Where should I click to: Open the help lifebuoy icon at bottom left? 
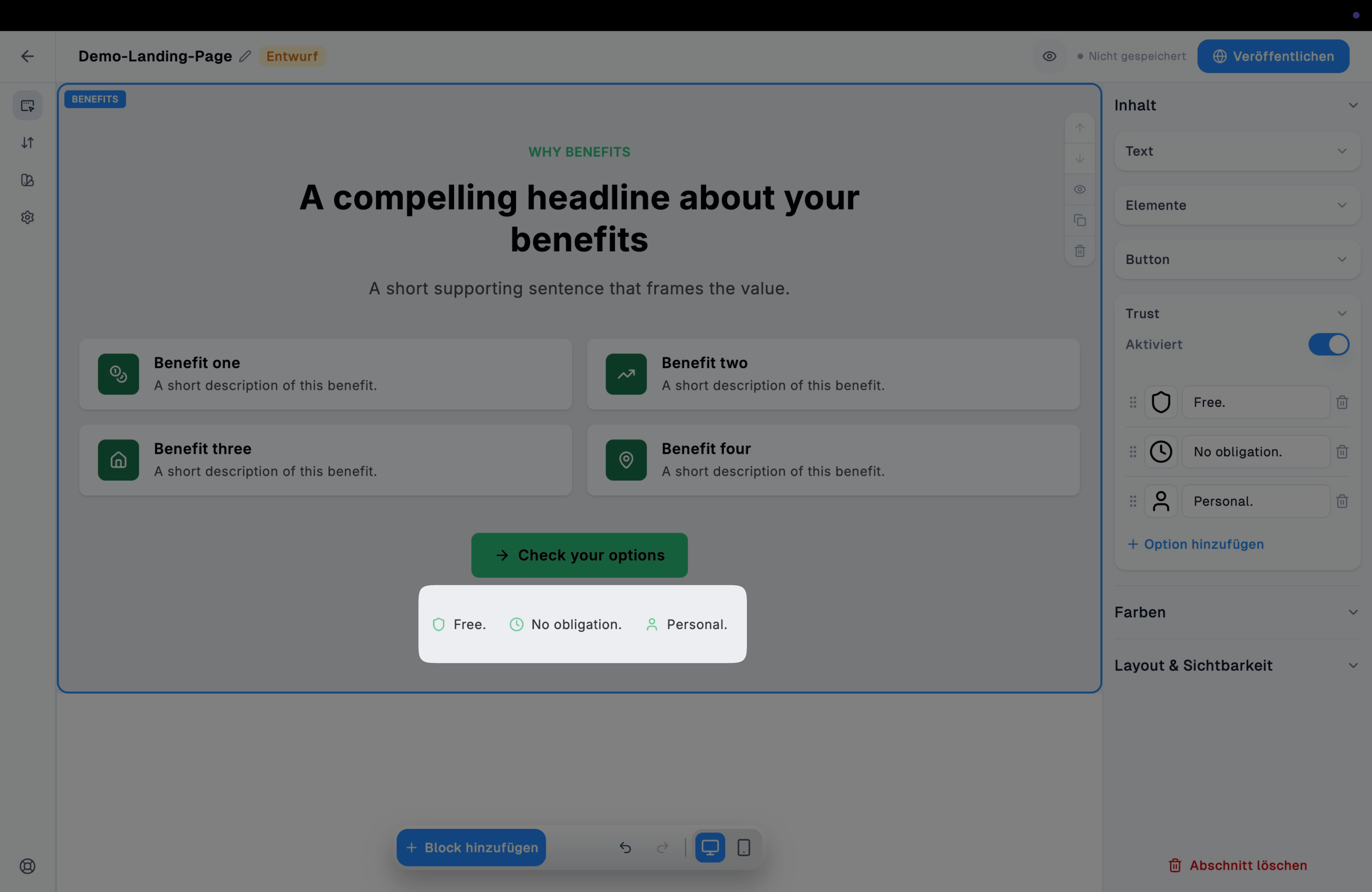28,866
